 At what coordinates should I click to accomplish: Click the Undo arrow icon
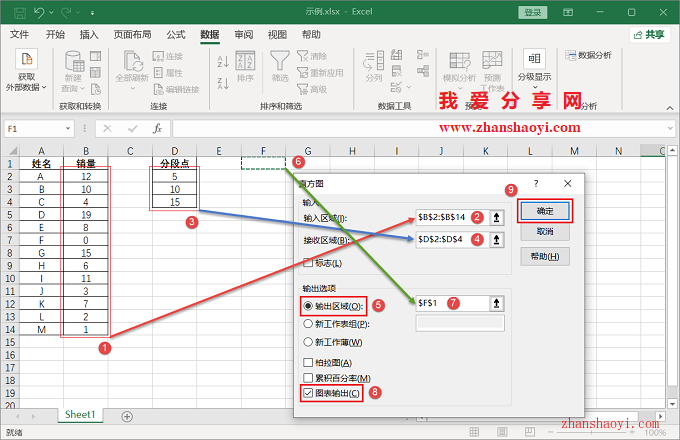(x=39, y=13)
